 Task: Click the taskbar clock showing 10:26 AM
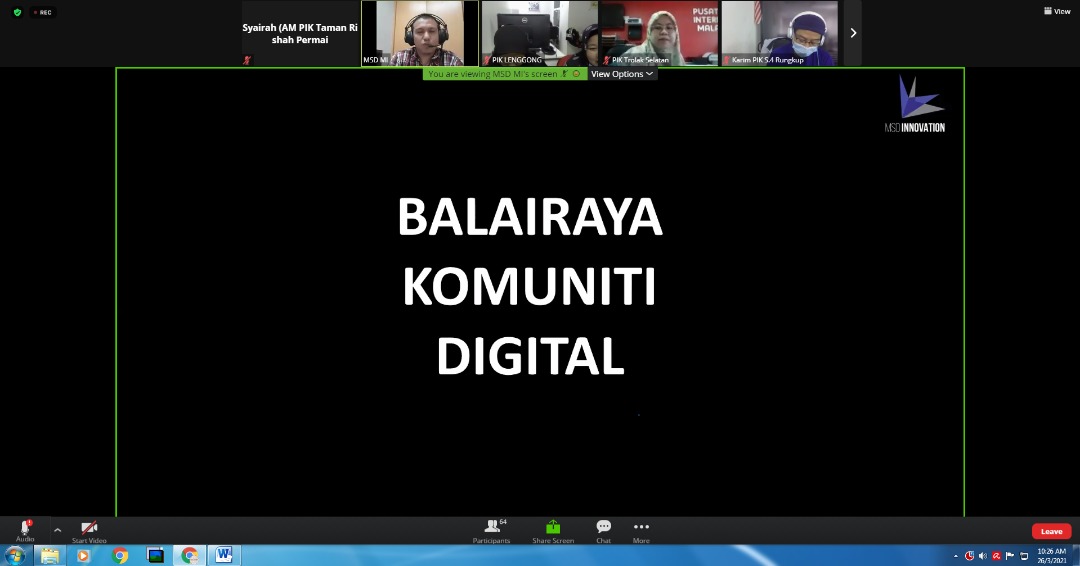(1051, 555)
